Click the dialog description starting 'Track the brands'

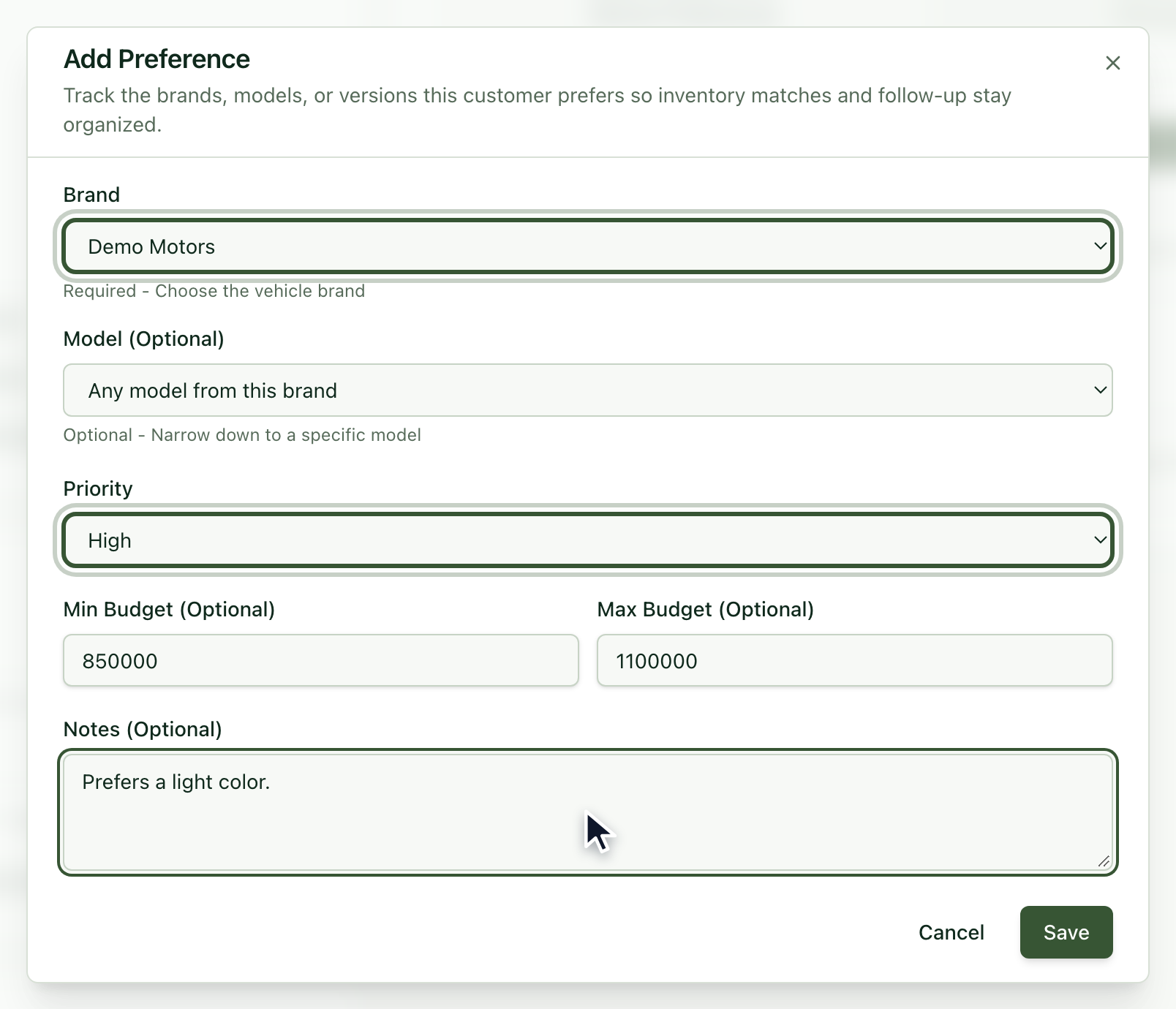pos(538,110)
